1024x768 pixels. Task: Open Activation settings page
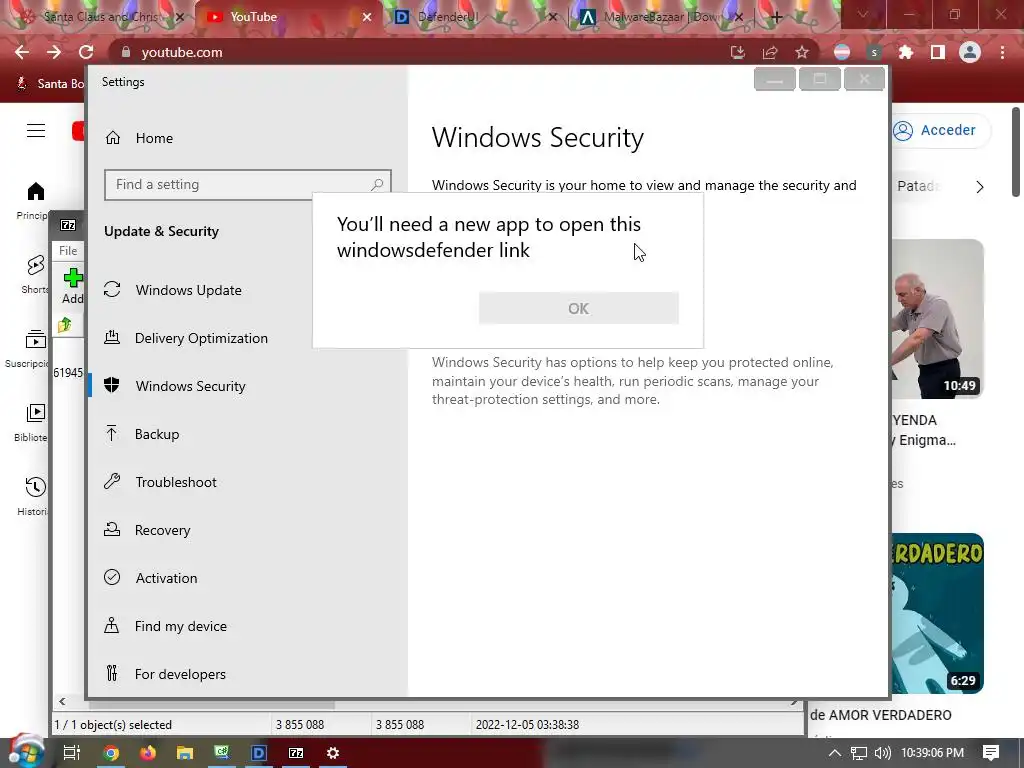(x=166, y=578)
